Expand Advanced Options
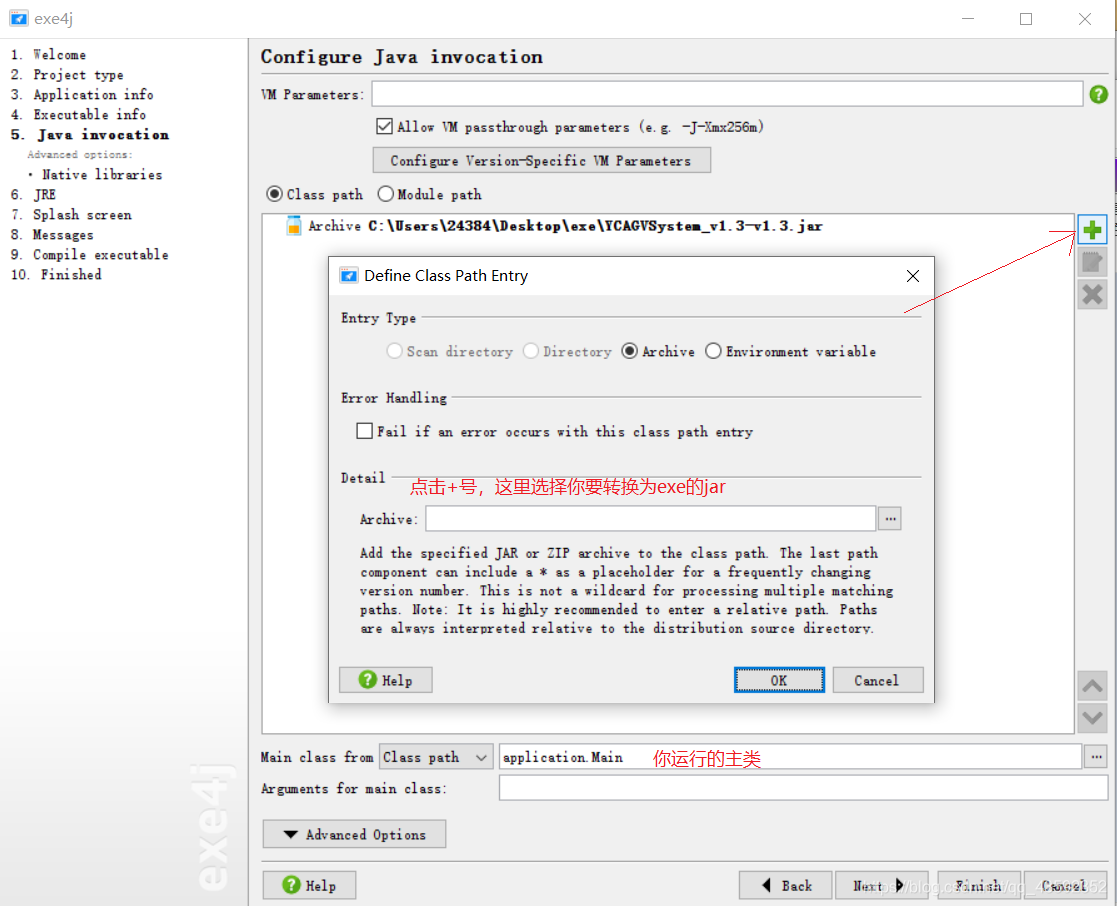Screen dimensions: 1117x906 354,834
